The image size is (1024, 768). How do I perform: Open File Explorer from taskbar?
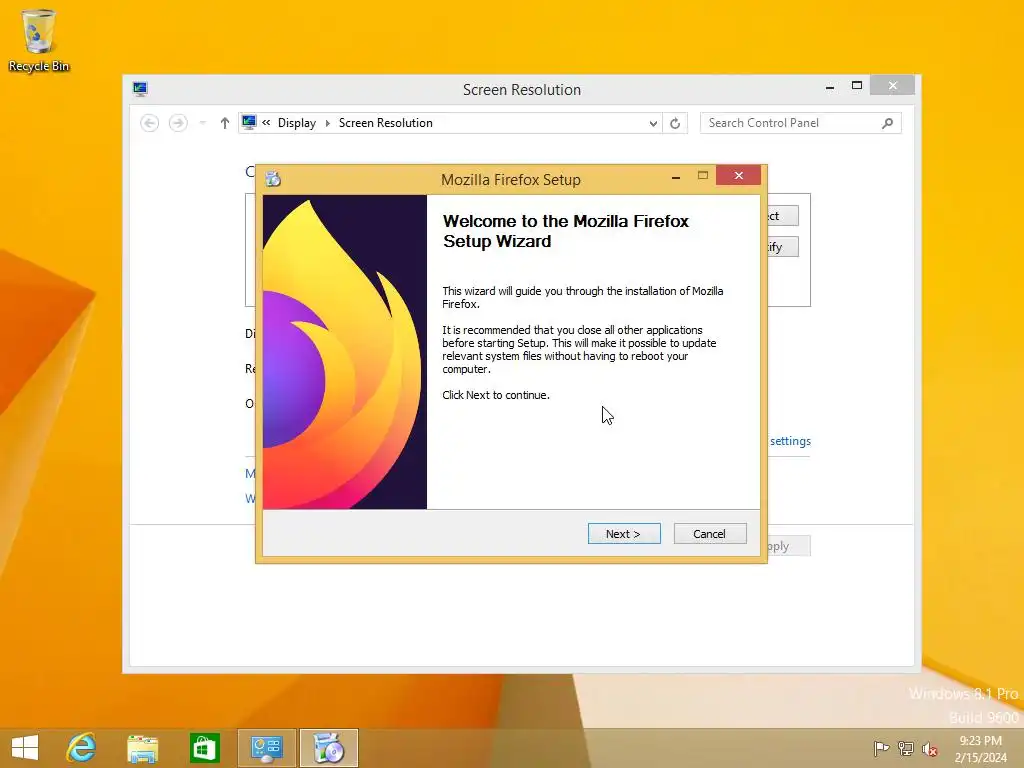(142, 748)
